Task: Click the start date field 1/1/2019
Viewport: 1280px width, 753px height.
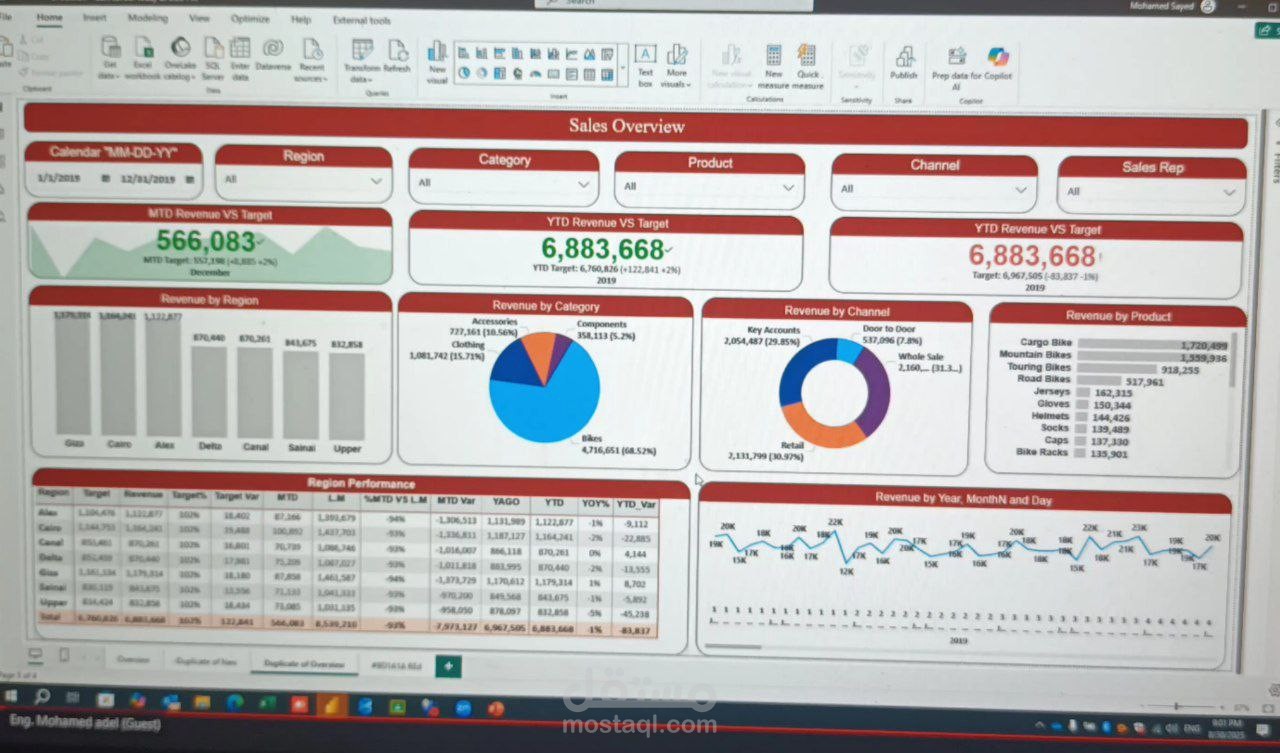Action: coord(57,178)
